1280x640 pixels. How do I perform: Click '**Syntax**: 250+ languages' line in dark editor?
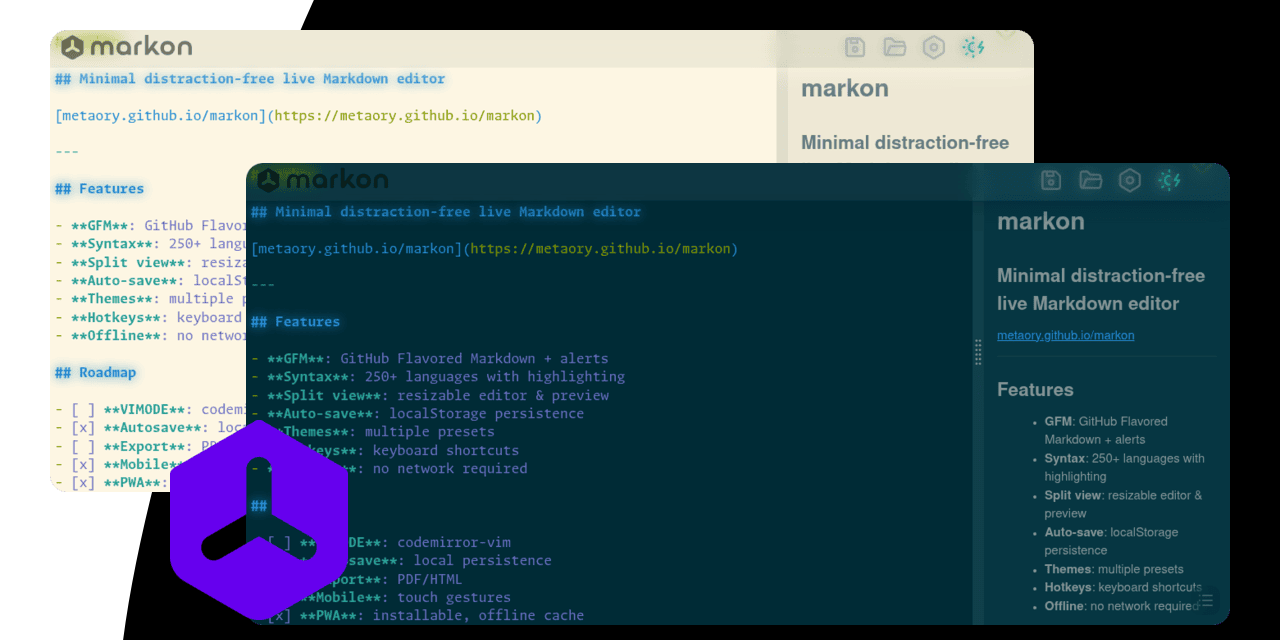click(438, 377)
